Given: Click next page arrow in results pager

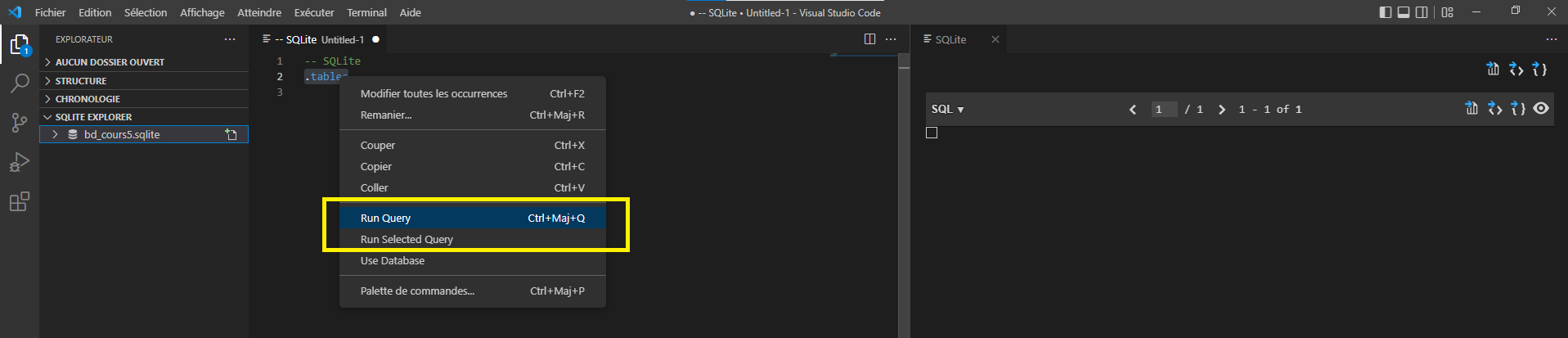Looking at the screenshot, I should pyautogui.click(x=1222, y=109).
